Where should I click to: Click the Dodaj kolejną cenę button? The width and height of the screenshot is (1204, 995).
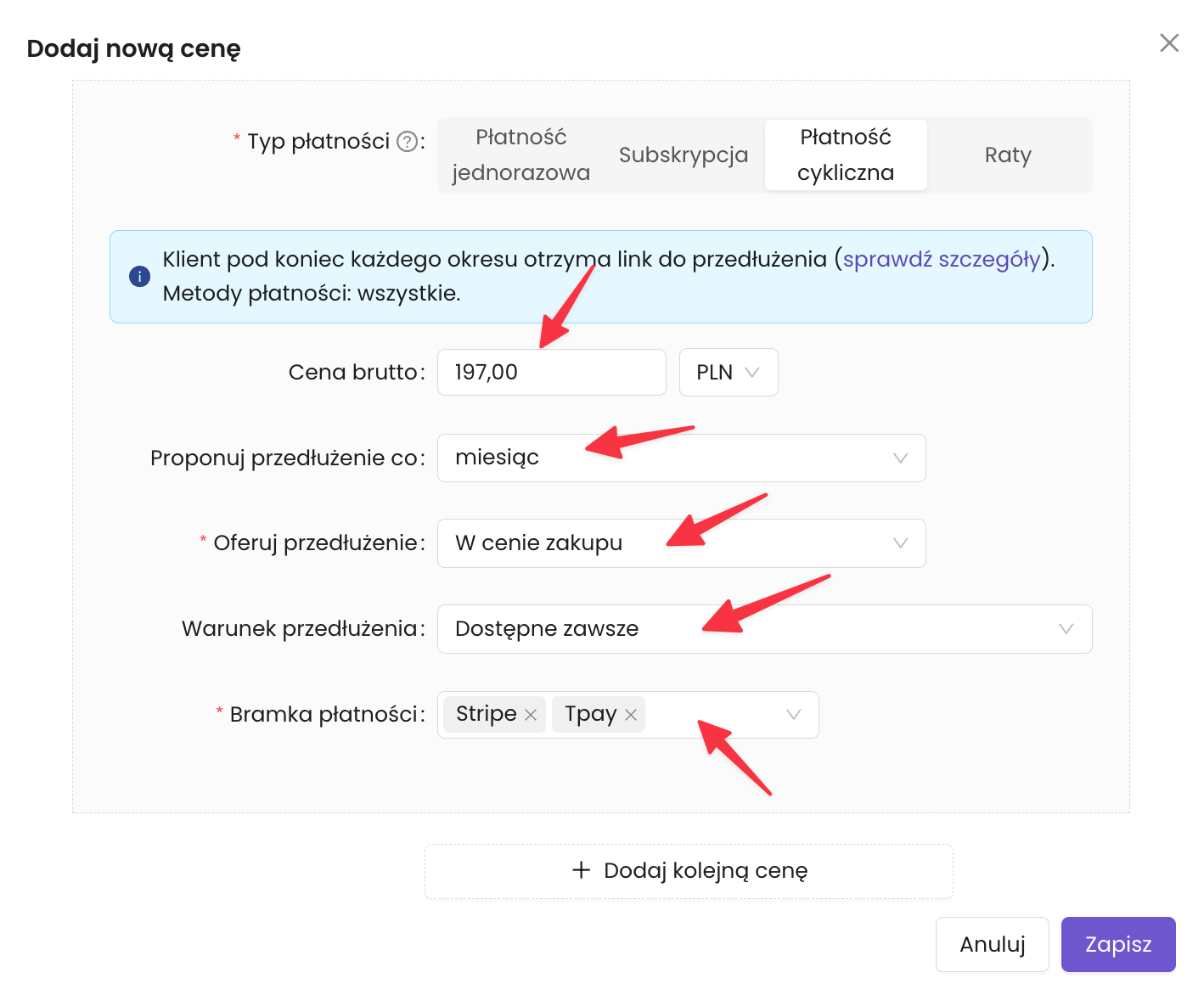click(689, 871)
